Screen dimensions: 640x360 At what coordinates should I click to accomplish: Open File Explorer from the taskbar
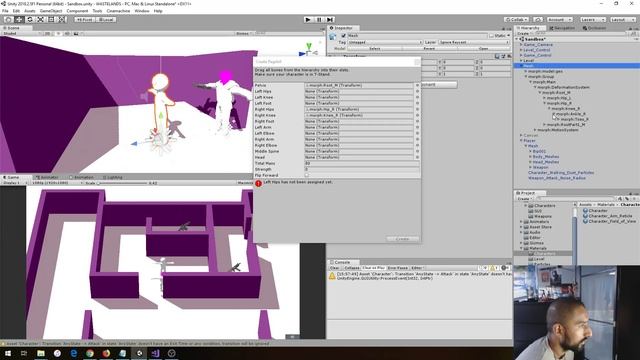pos(41,353)
